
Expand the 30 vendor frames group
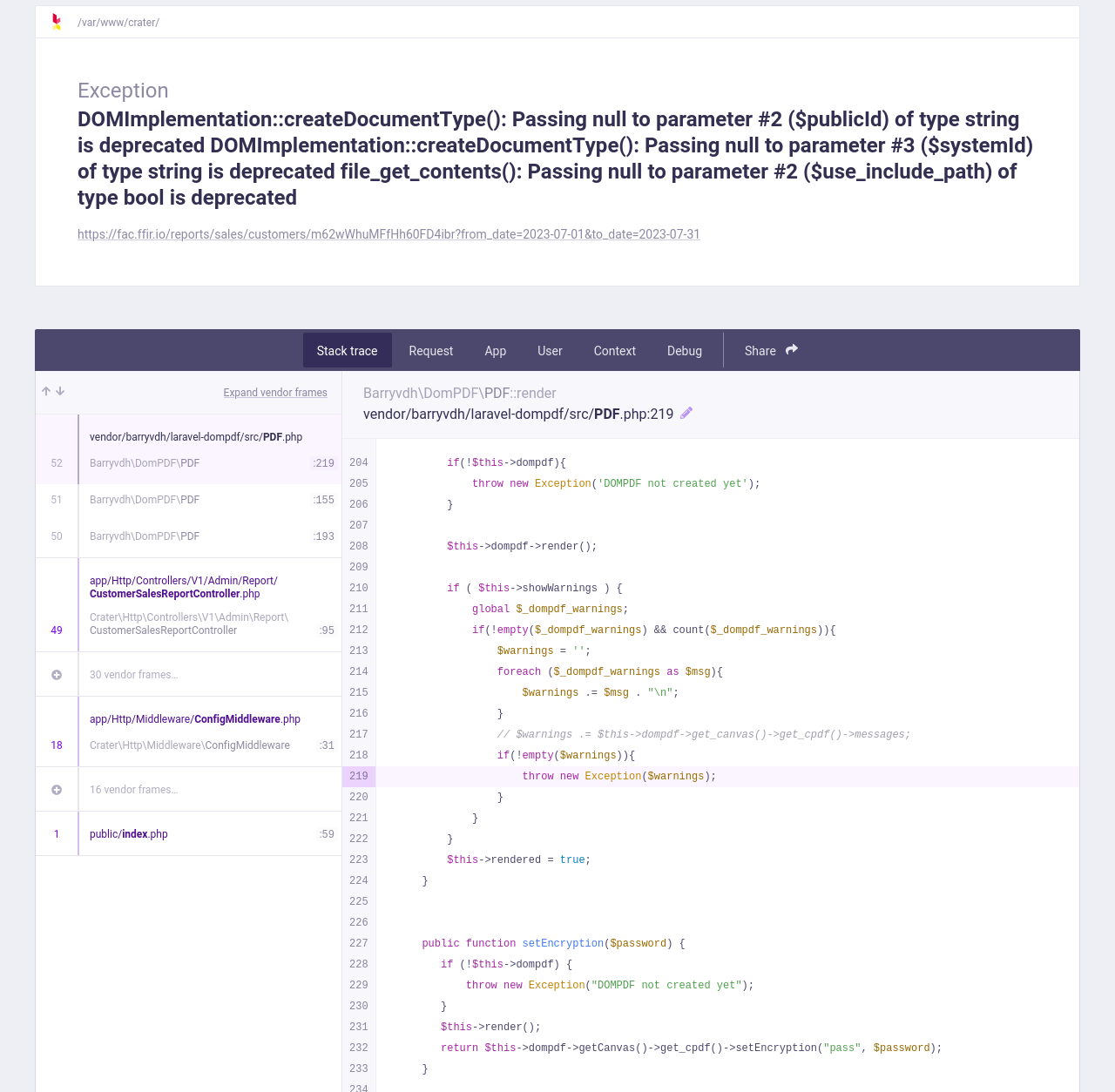pyautogui.click(x=57, y=674)
